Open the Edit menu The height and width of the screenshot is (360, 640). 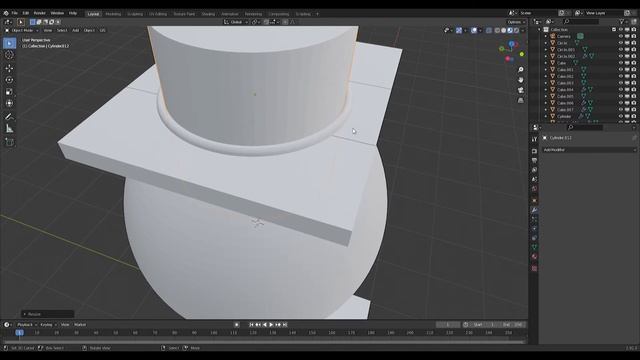pos(25,13)
